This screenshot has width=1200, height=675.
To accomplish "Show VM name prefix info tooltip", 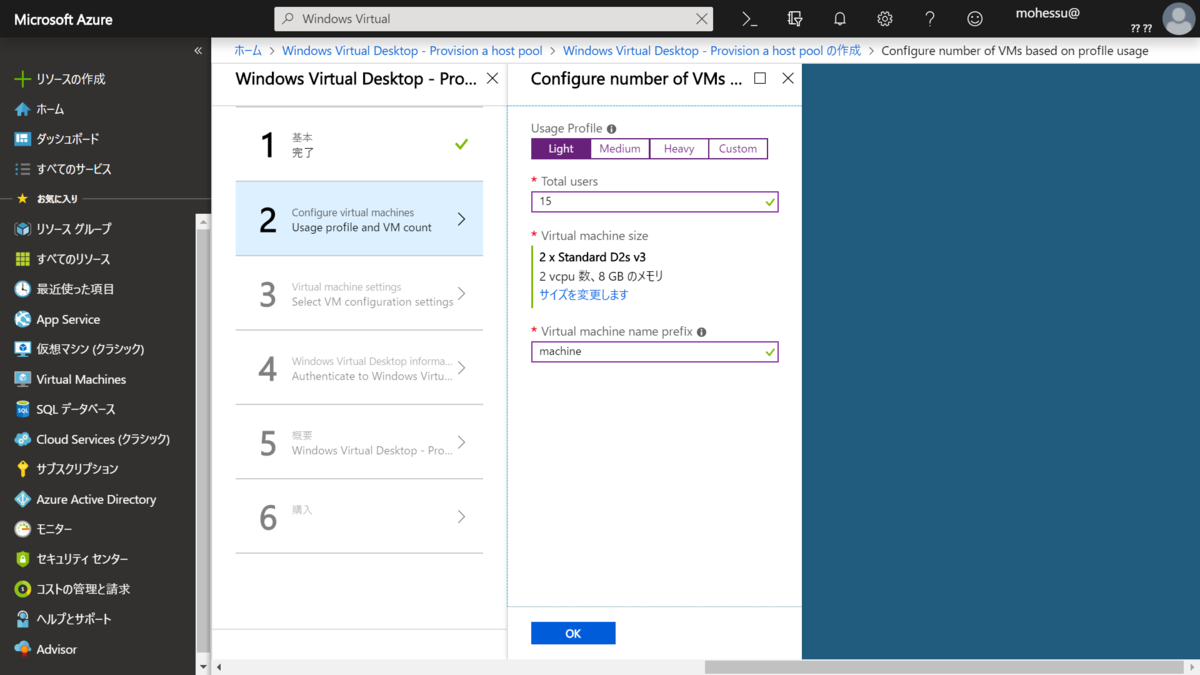I will [x=702, y=332].
